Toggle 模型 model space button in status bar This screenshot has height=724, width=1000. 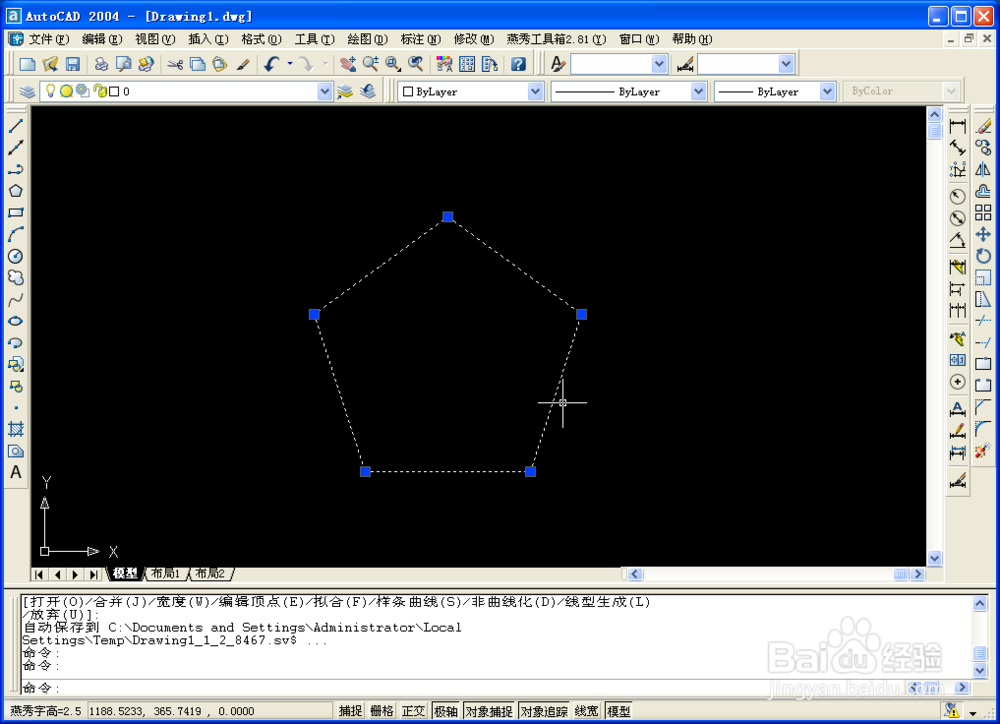click(x=618, y=711)
